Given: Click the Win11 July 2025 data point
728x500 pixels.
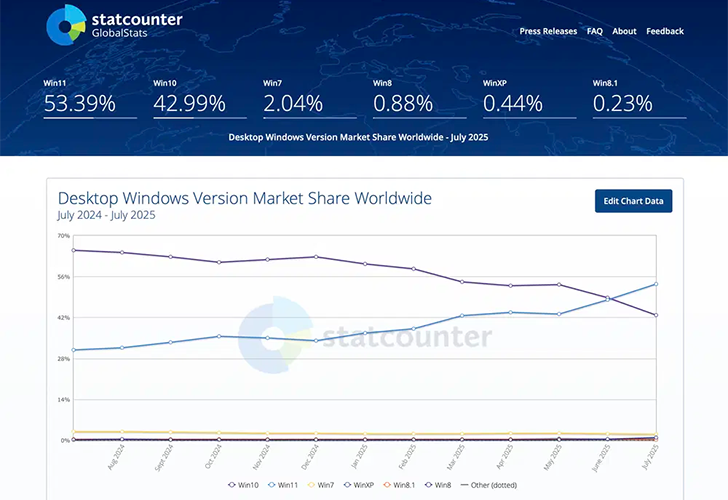Looking at the screenshot, I should pyautogui.click(x=656, y=284).
